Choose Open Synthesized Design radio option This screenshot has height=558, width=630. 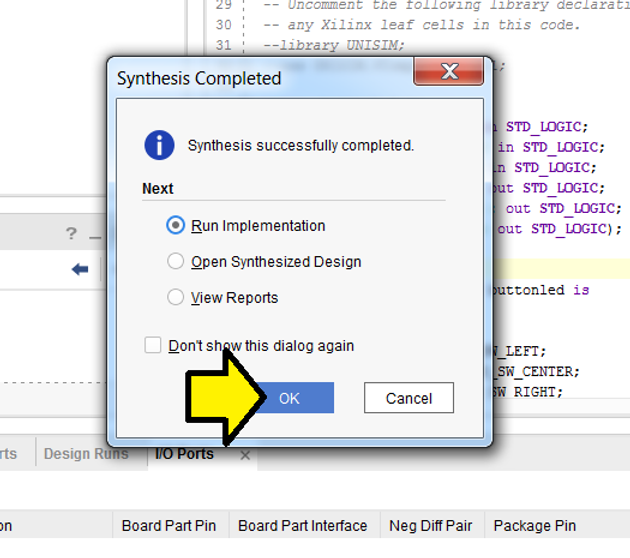[176, 262]
